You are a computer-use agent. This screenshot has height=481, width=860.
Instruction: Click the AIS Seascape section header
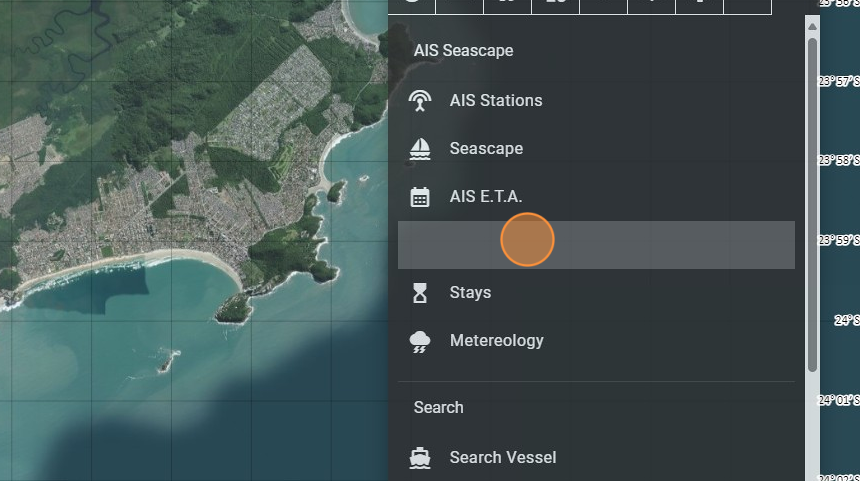pyautogui.click(x=463, y=51)
